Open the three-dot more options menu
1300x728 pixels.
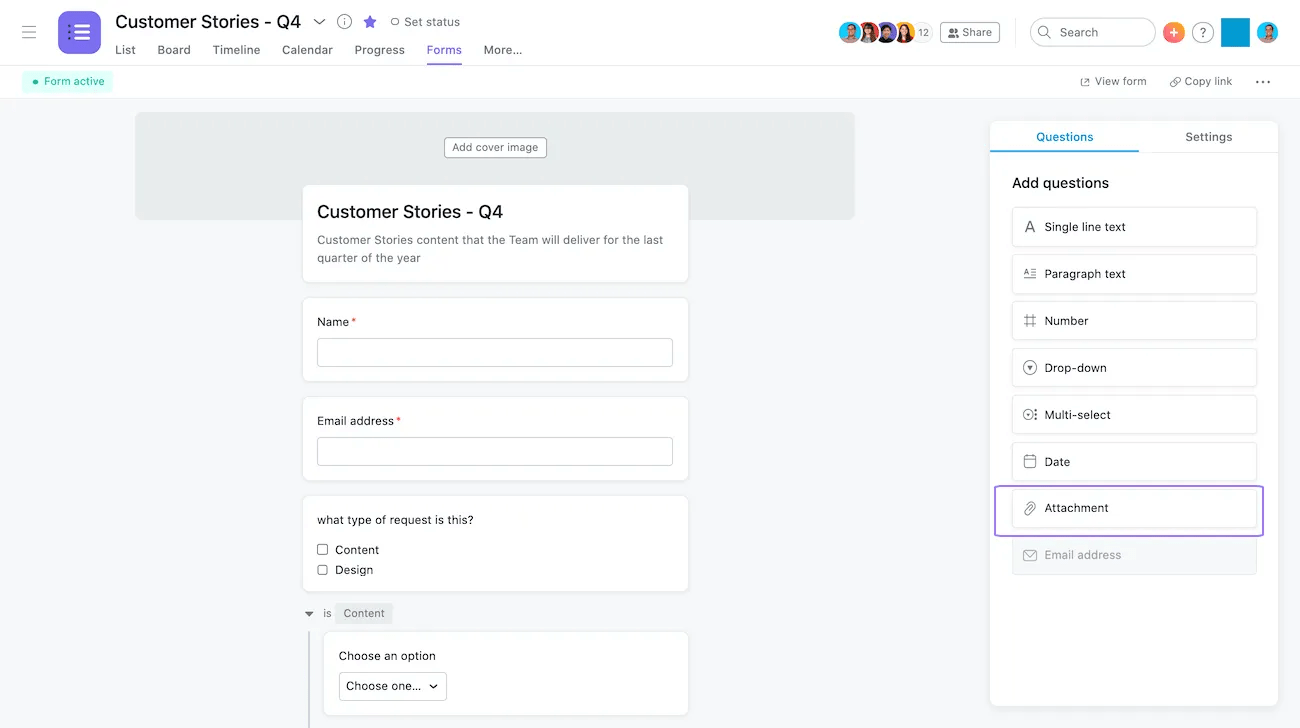point(1263,82)
